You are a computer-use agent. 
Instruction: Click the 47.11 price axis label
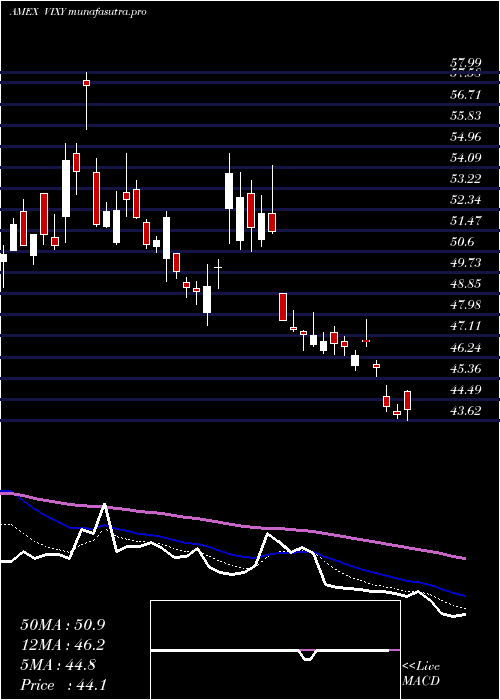(466, 325)
